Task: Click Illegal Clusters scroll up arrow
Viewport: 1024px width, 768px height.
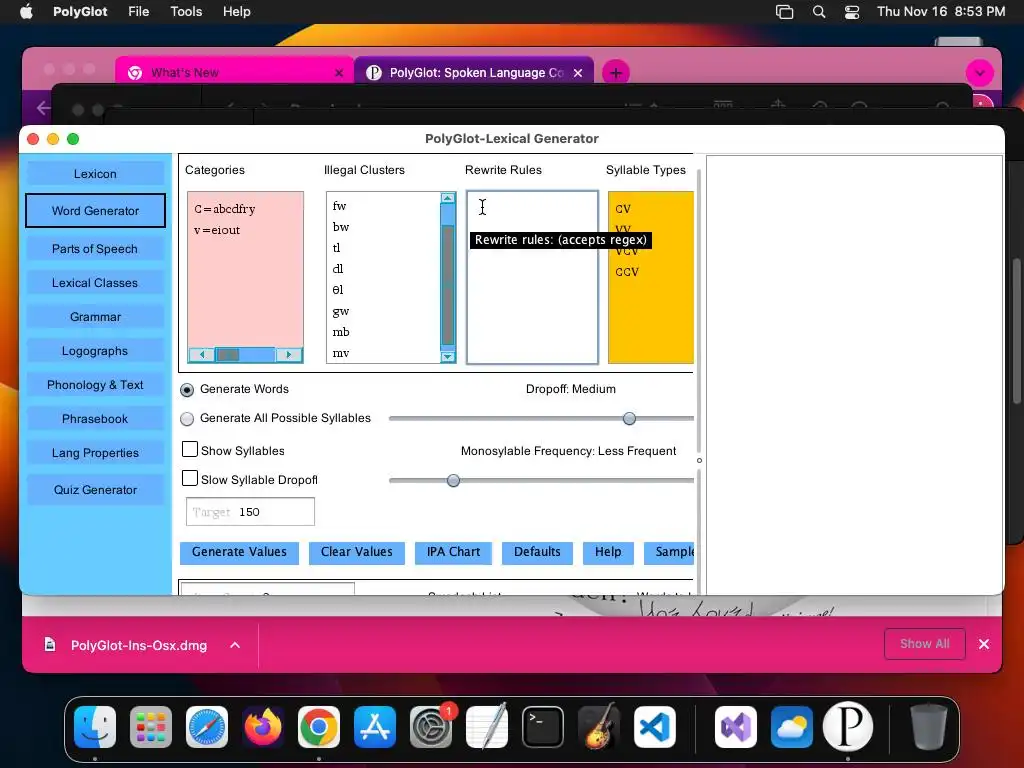Action: coord(448,198)
